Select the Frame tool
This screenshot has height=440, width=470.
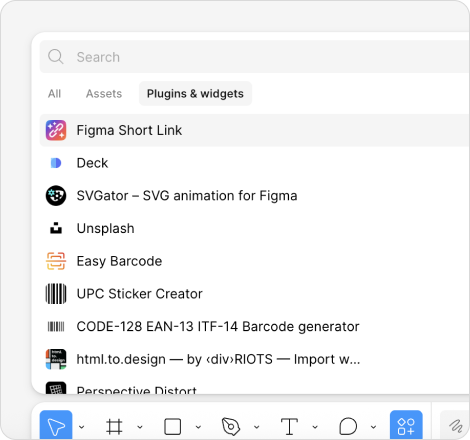coord(114,426)
